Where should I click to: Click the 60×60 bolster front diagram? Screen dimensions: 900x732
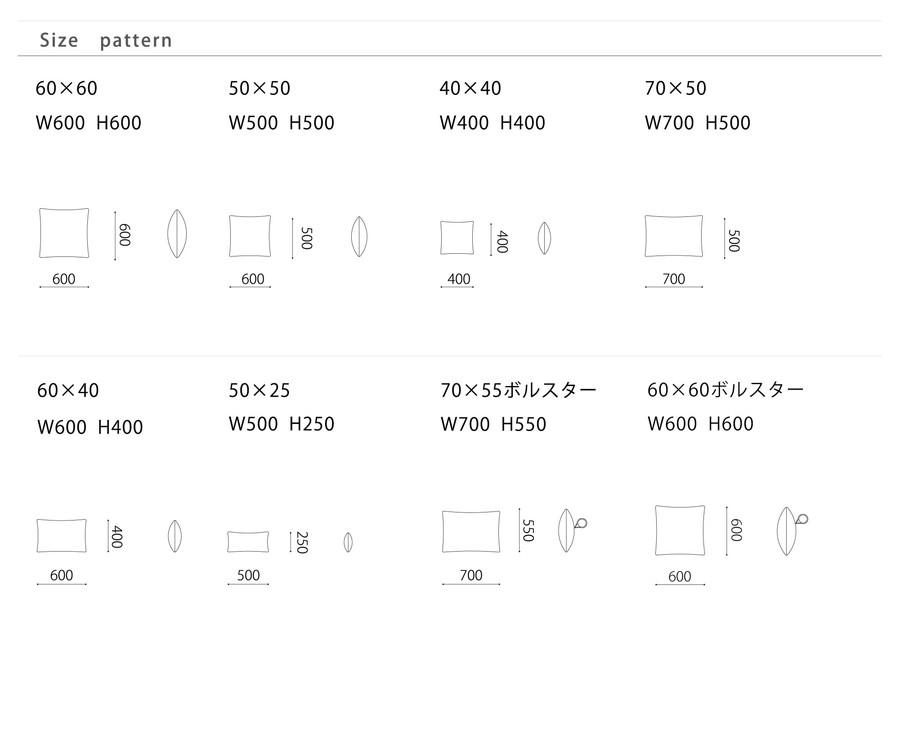click(680, 530)
